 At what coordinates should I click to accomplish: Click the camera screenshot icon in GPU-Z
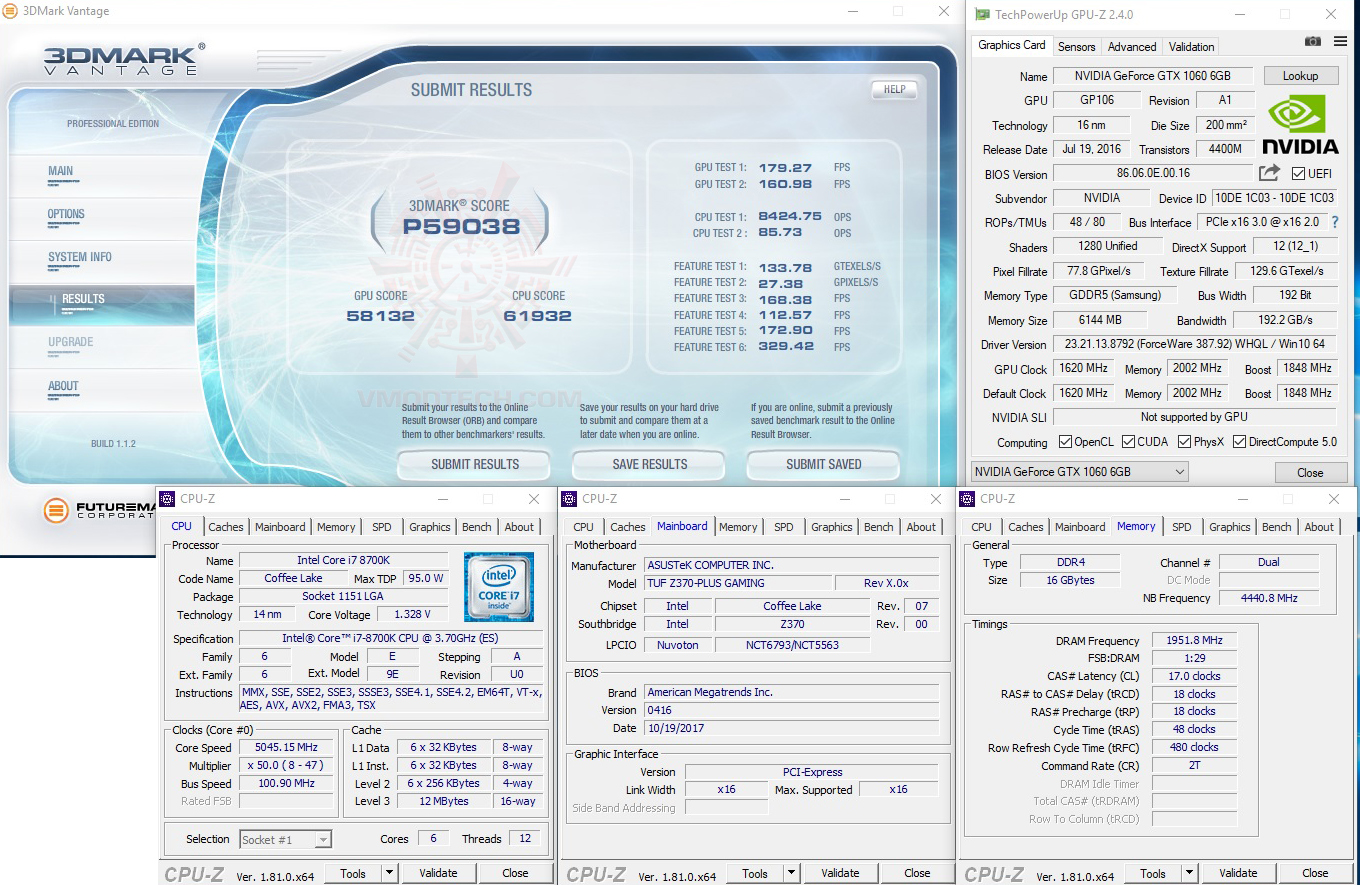click(1312, 41)
